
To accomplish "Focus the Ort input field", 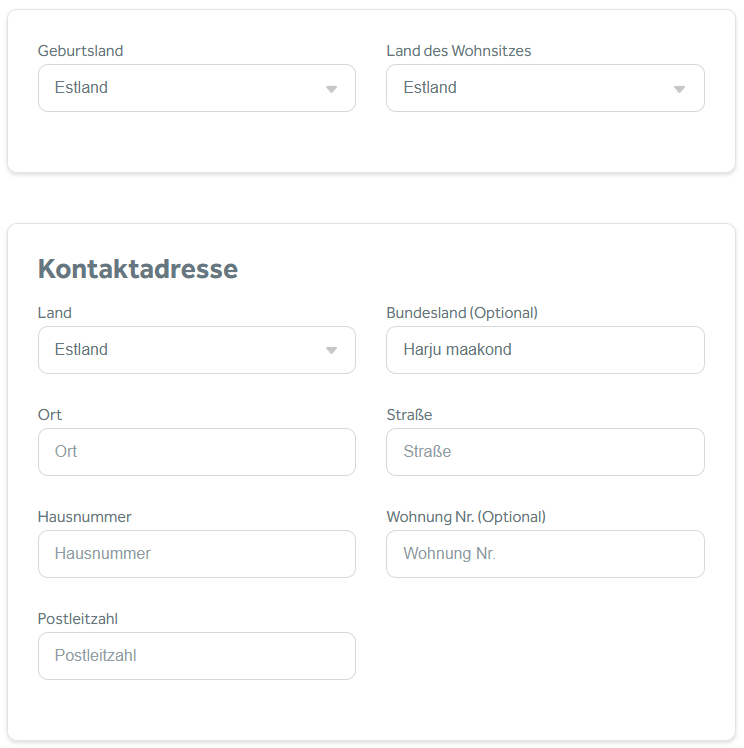I will click(196, 452).
